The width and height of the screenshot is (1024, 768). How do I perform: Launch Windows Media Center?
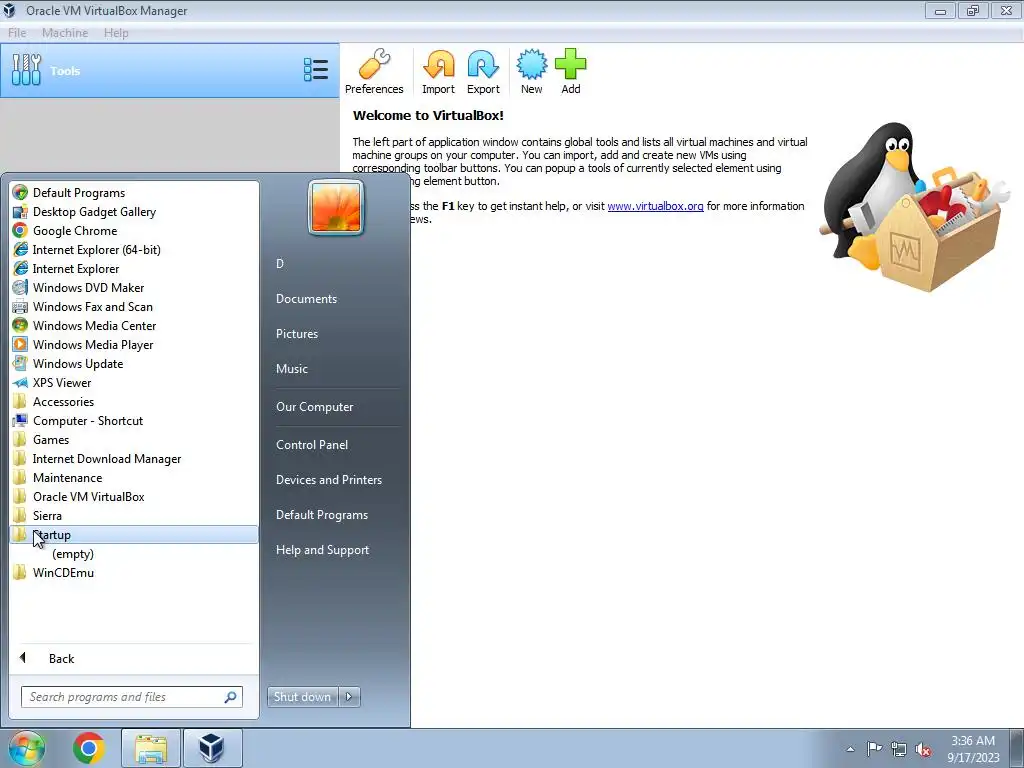134,325
